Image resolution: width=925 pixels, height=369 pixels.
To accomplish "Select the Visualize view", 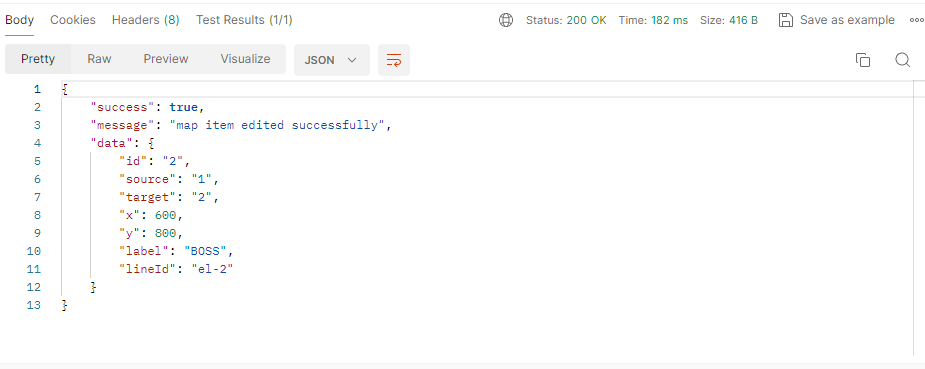I will (x=245, y=59).
